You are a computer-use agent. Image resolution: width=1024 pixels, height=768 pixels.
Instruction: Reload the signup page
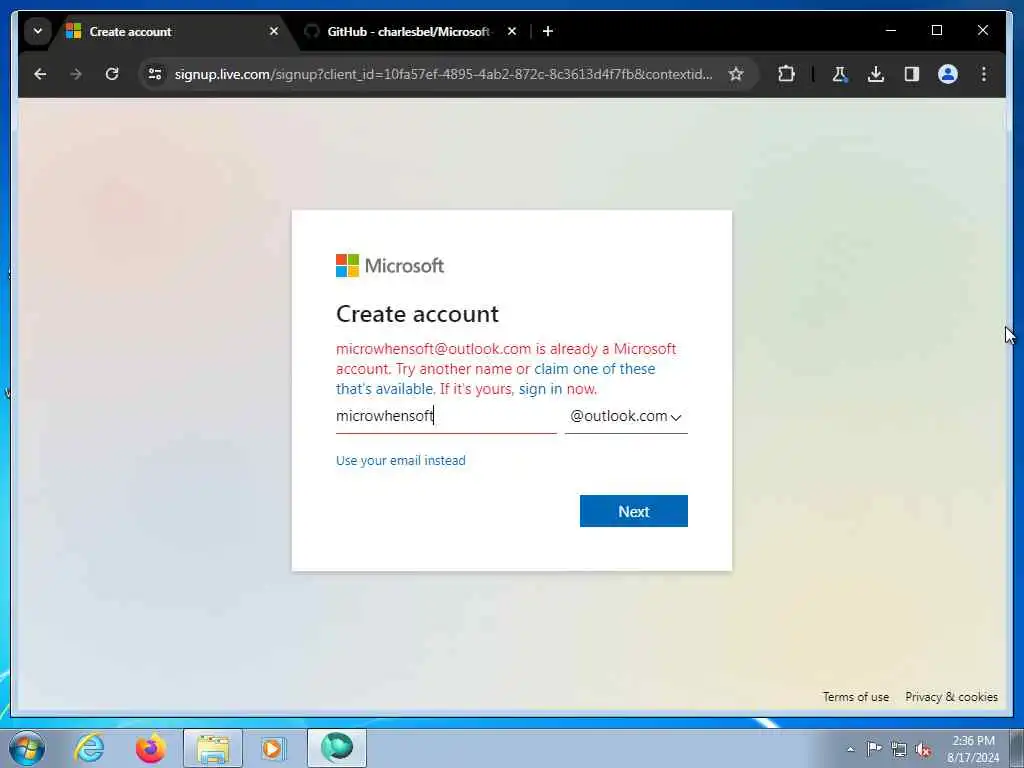[x=112, y=74]
